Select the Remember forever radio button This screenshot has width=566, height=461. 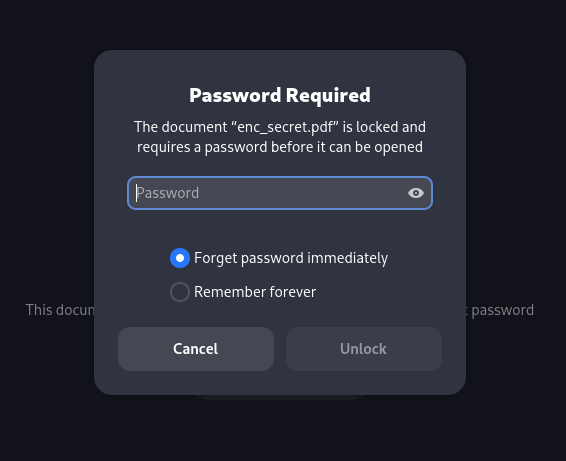click(x=180, y=292)
